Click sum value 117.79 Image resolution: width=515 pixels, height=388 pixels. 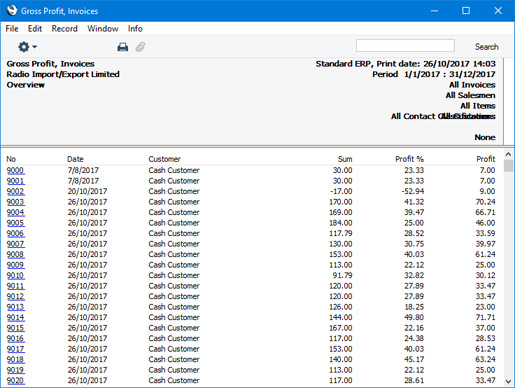coord(341,233)
